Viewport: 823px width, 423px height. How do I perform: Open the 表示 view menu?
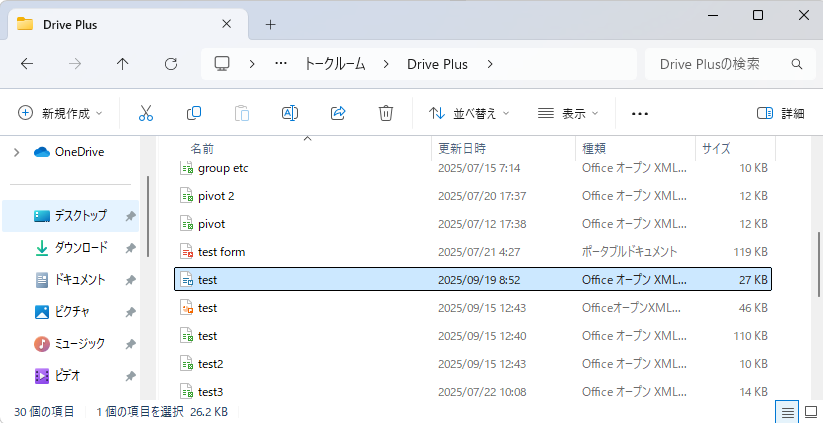point(568,113)
